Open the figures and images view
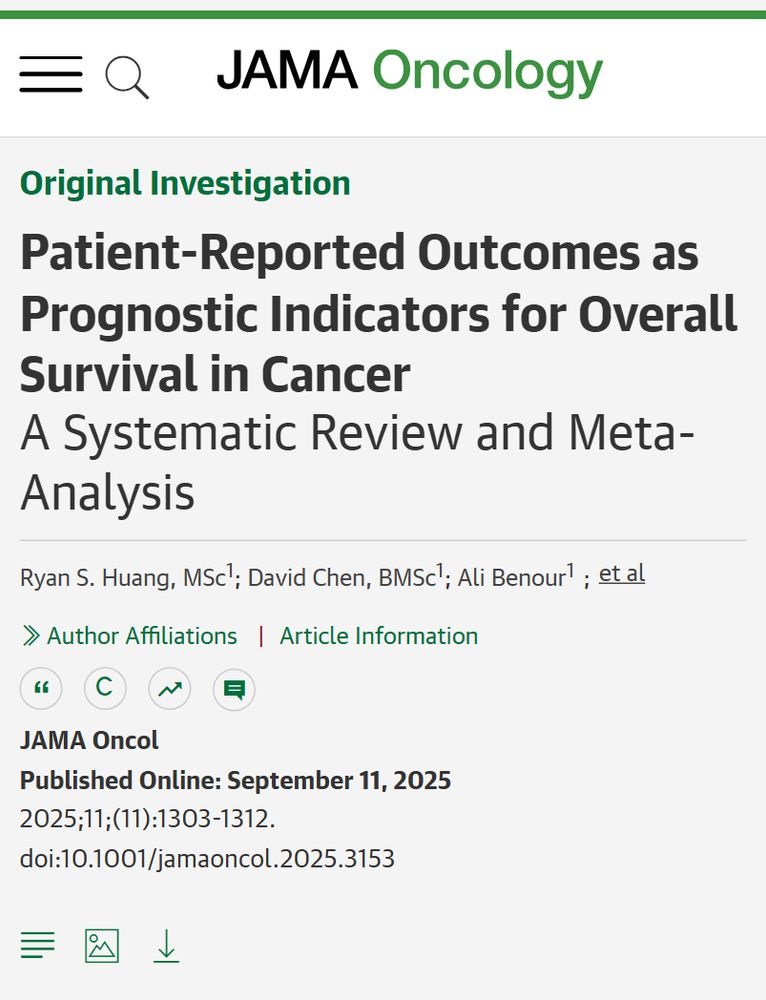The width and height of the screenshot is (766, 1000). pos(103,944)
